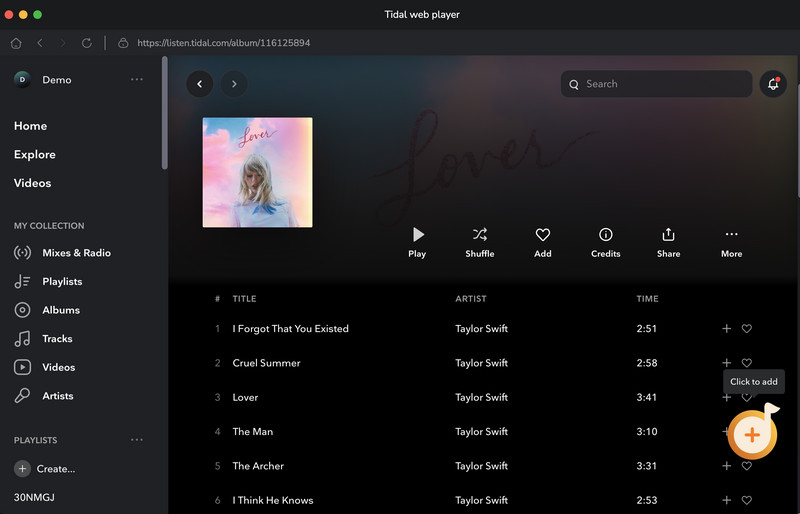
Task: Shuffle the album
Action: [480, 242]
